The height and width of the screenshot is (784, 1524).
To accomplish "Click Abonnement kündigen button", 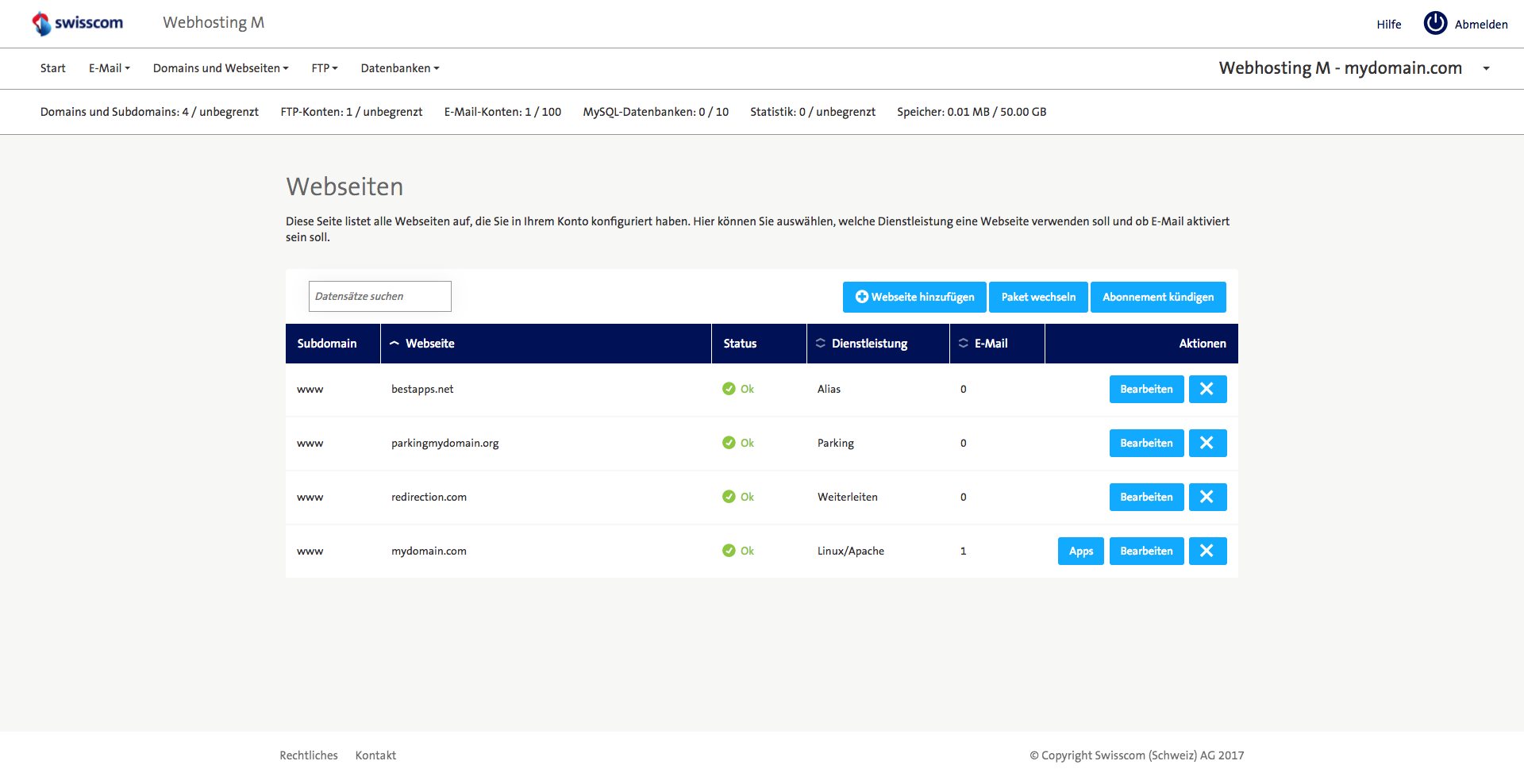I will point(1158,297).
